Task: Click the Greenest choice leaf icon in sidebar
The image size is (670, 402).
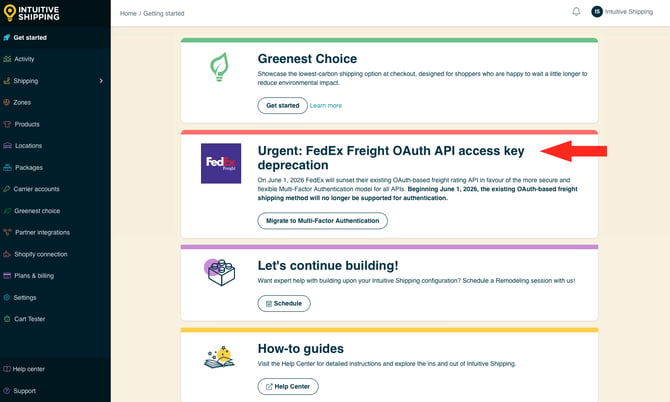Action: 7,211
